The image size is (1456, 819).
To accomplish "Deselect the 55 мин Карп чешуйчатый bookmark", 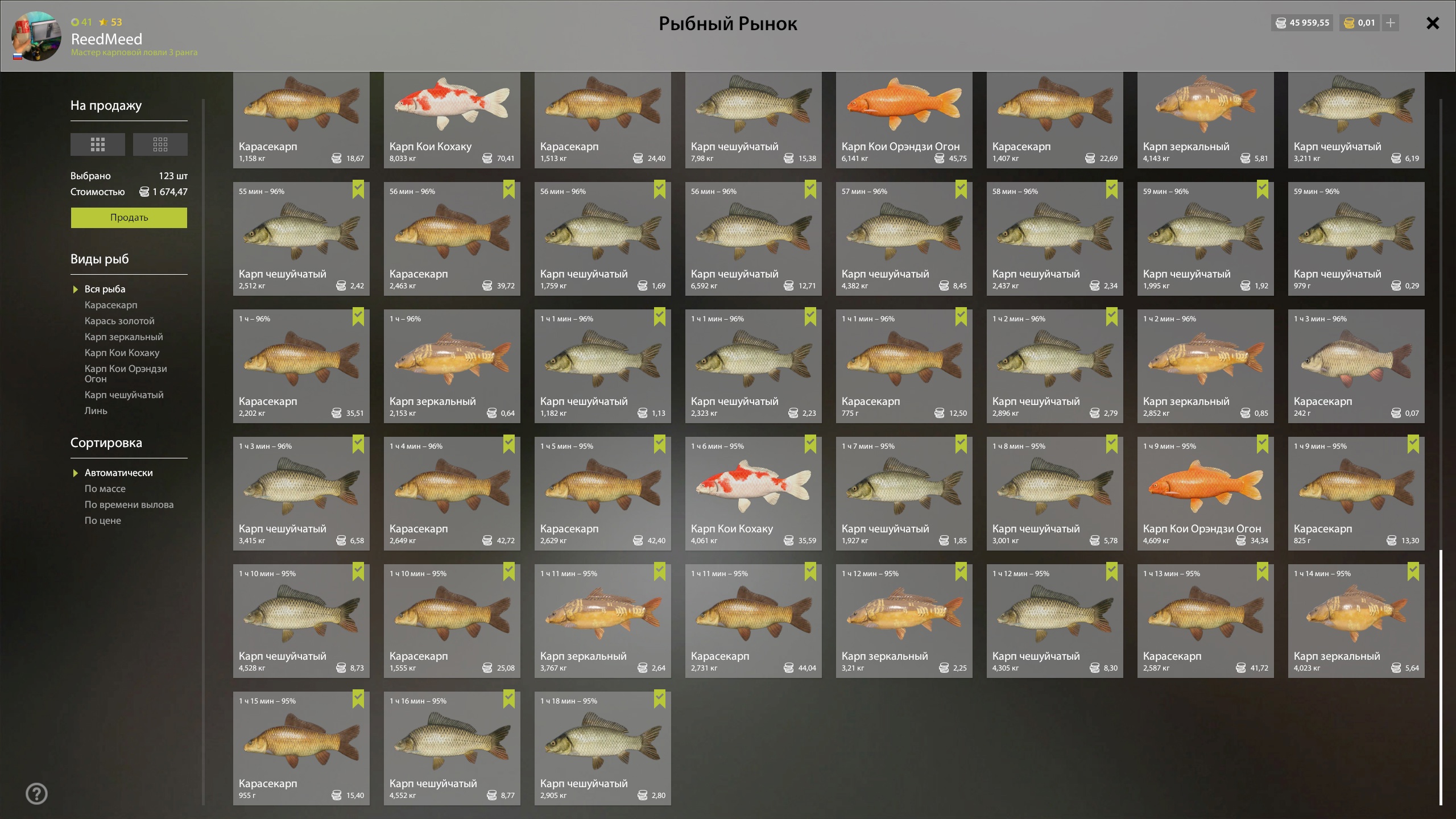I will (x=358, y=189).
